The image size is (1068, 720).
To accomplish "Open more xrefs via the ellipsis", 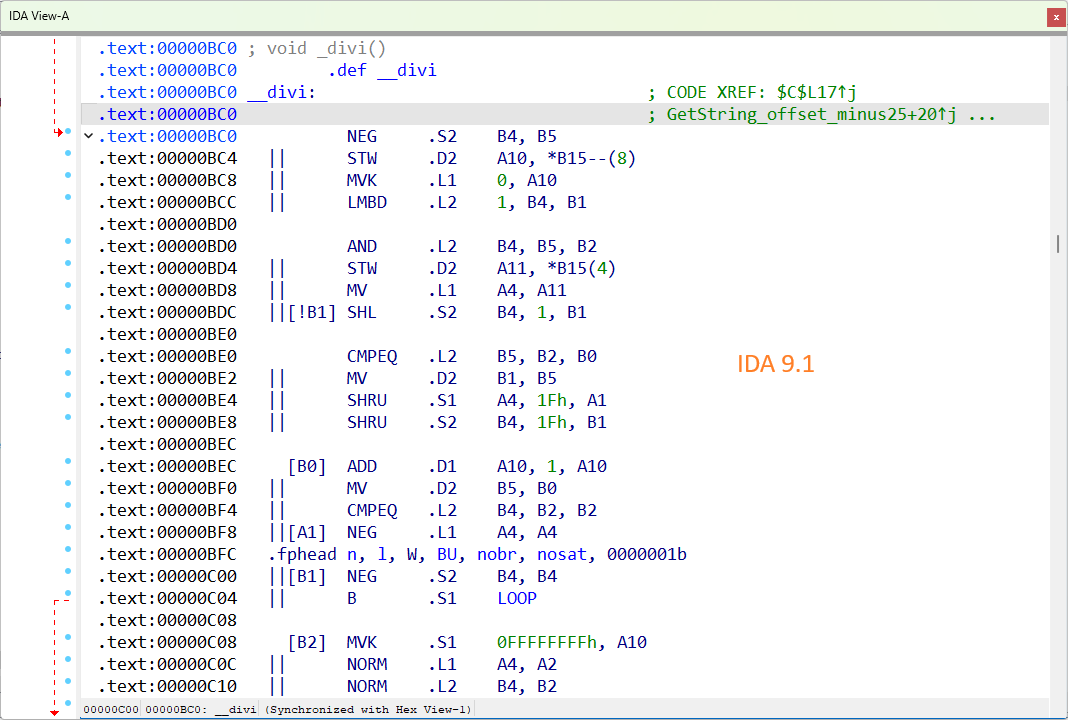I will [981, 116].
